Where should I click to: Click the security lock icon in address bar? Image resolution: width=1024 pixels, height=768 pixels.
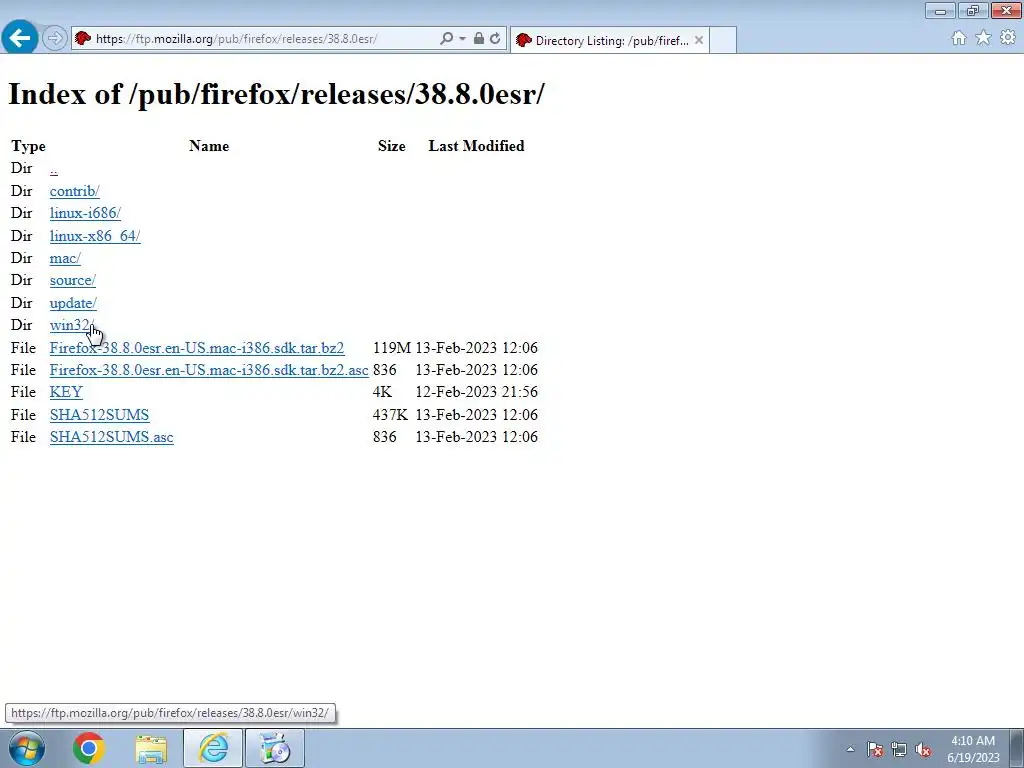(x=479, y=39)
